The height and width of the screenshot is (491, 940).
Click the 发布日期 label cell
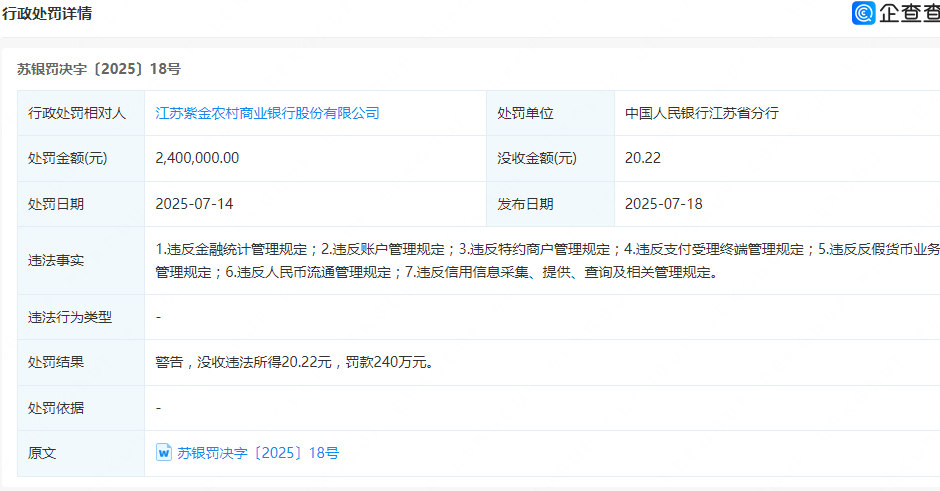pyautogui.click(x=525, y=204)
